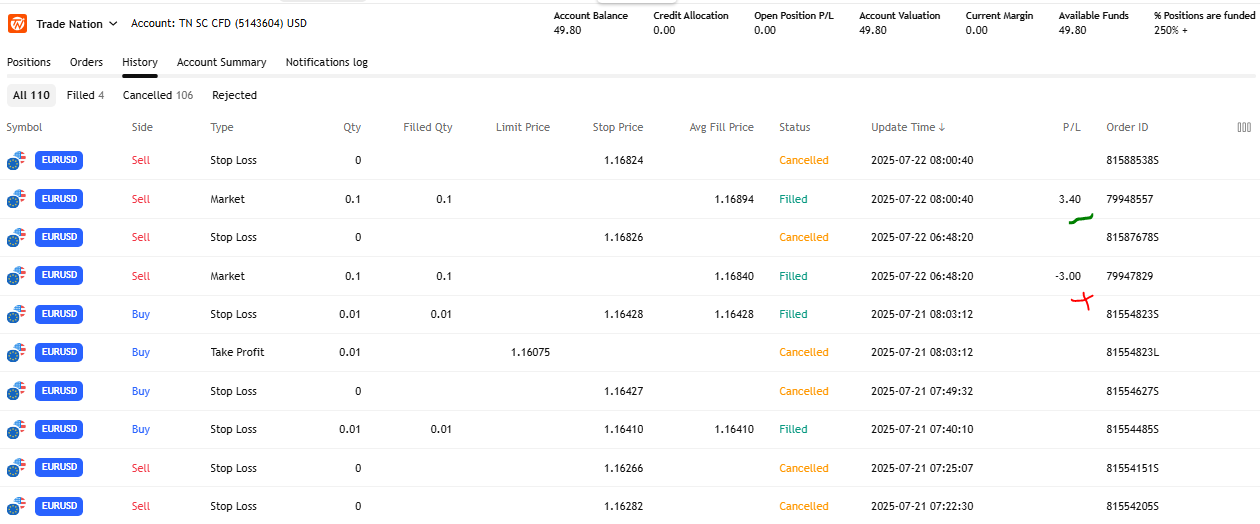Click EUR/USD flag icon in first row
Image resolution: width=1260 pixels, height=524 pixels.
point(15,161)
